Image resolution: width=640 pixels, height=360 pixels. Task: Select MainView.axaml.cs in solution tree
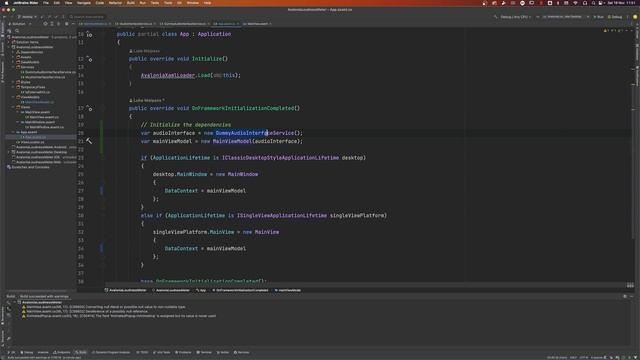[42, 117]
